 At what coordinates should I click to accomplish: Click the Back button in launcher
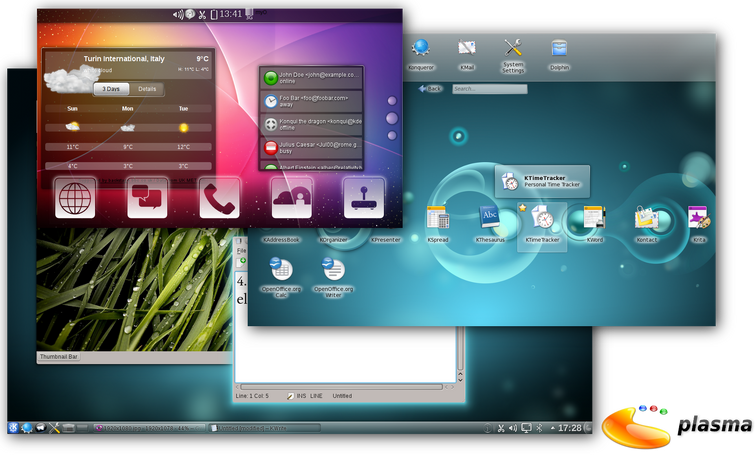click(430, 89)
